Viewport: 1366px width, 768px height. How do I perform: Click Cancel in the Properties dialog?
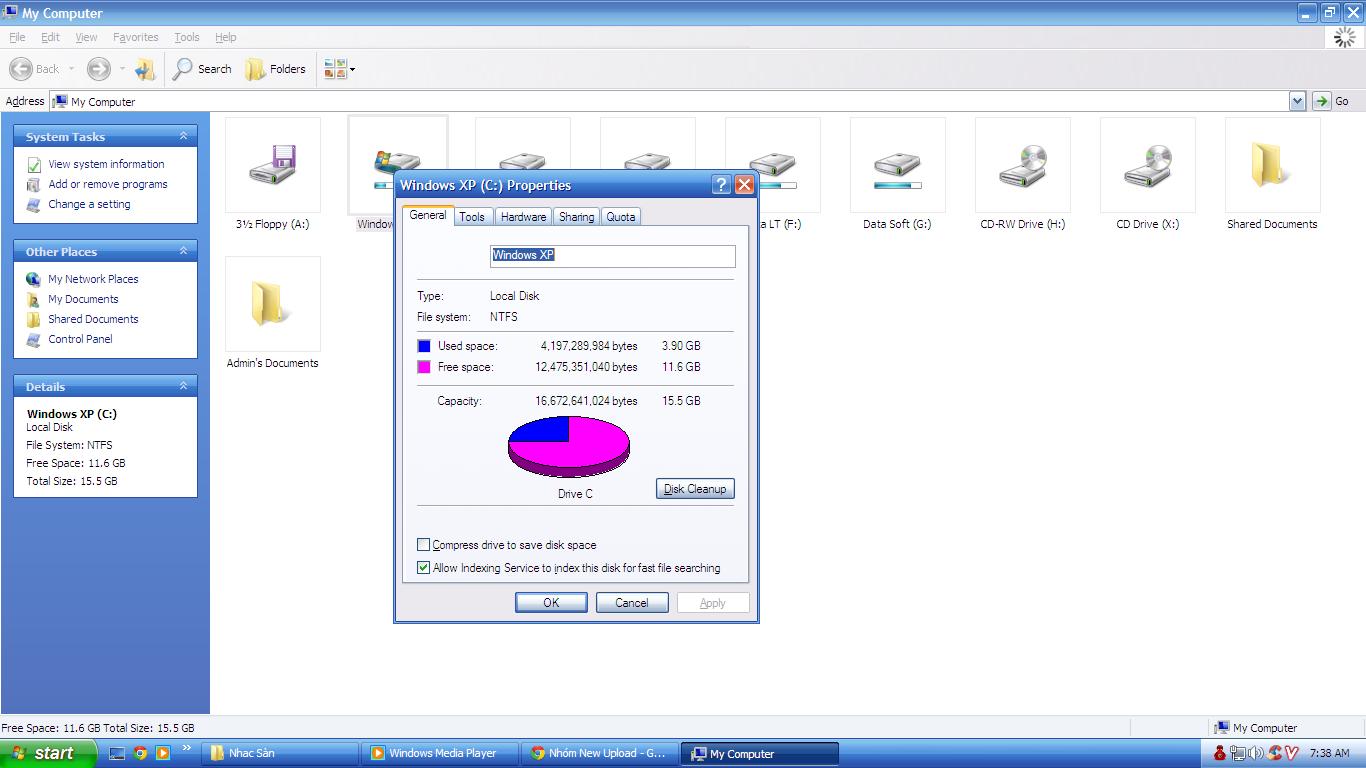[x=632, y=603]
